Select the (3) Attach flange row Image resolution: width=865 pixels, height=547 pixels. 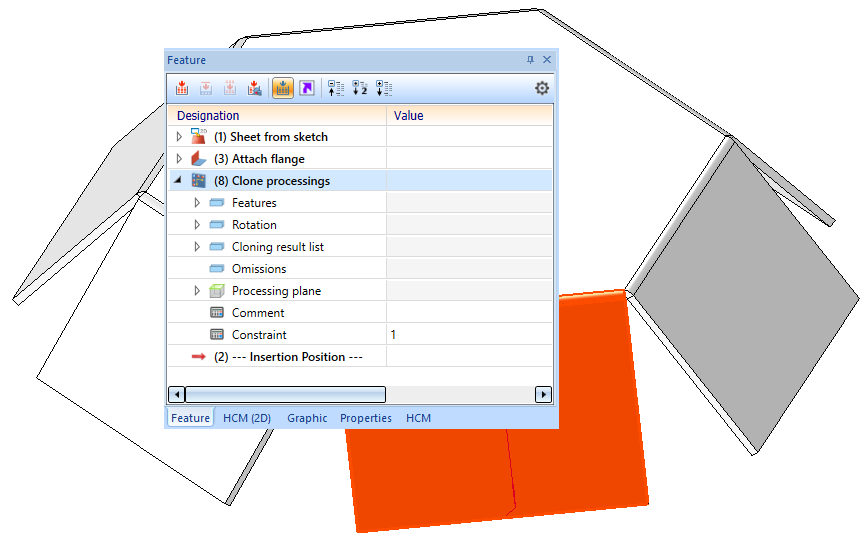360,158
